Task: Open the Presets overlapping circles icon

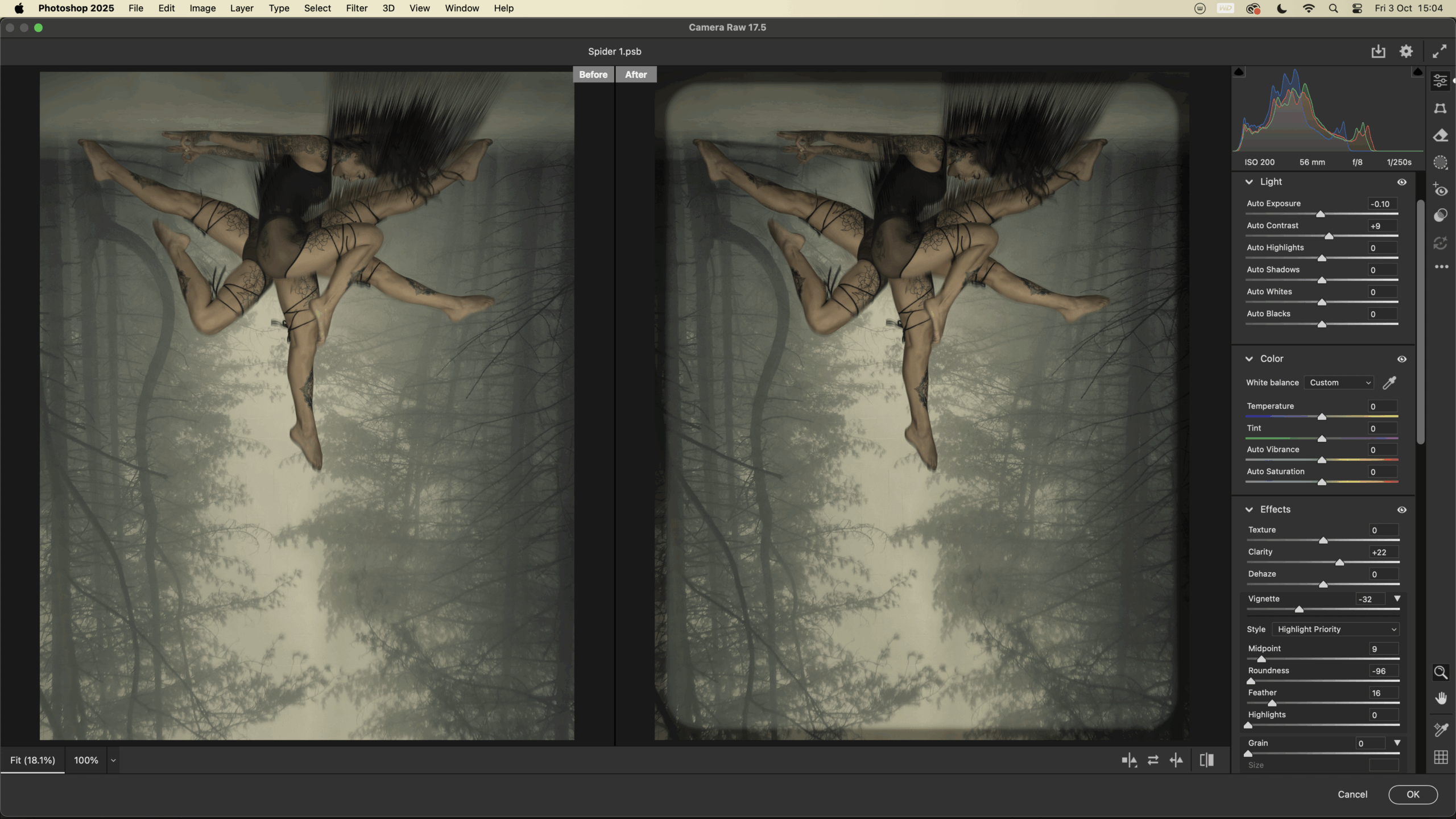Action: pos(1440,216)
